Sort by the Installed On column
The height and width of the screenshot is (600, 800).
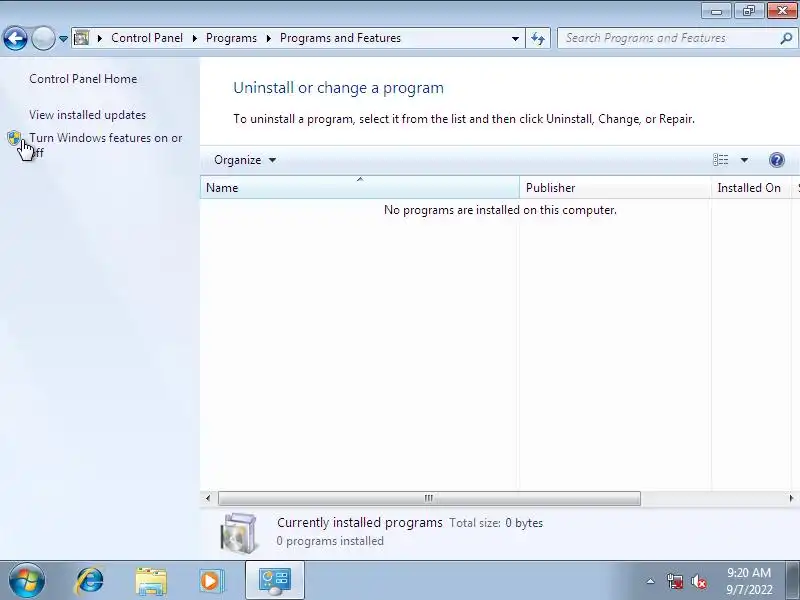tap(751, 188)
